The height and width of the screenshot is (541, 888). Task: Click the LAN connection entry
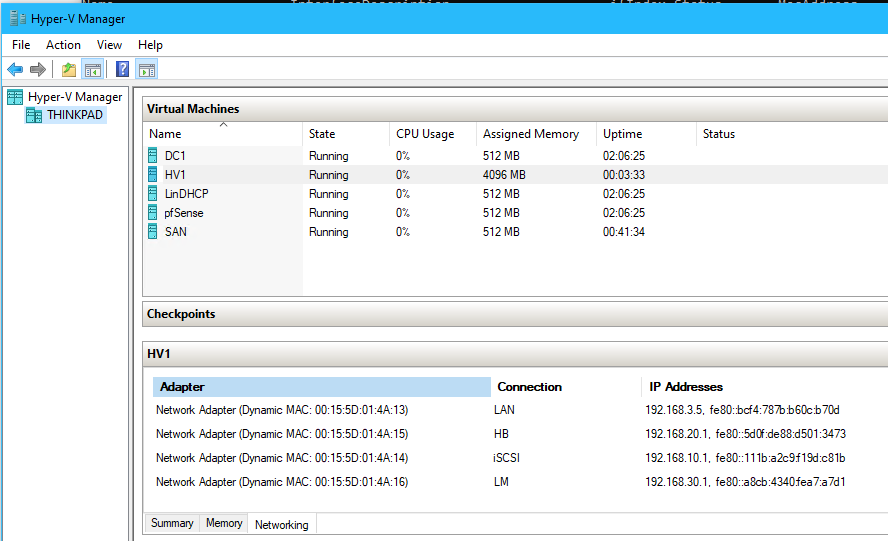(504, 410)
